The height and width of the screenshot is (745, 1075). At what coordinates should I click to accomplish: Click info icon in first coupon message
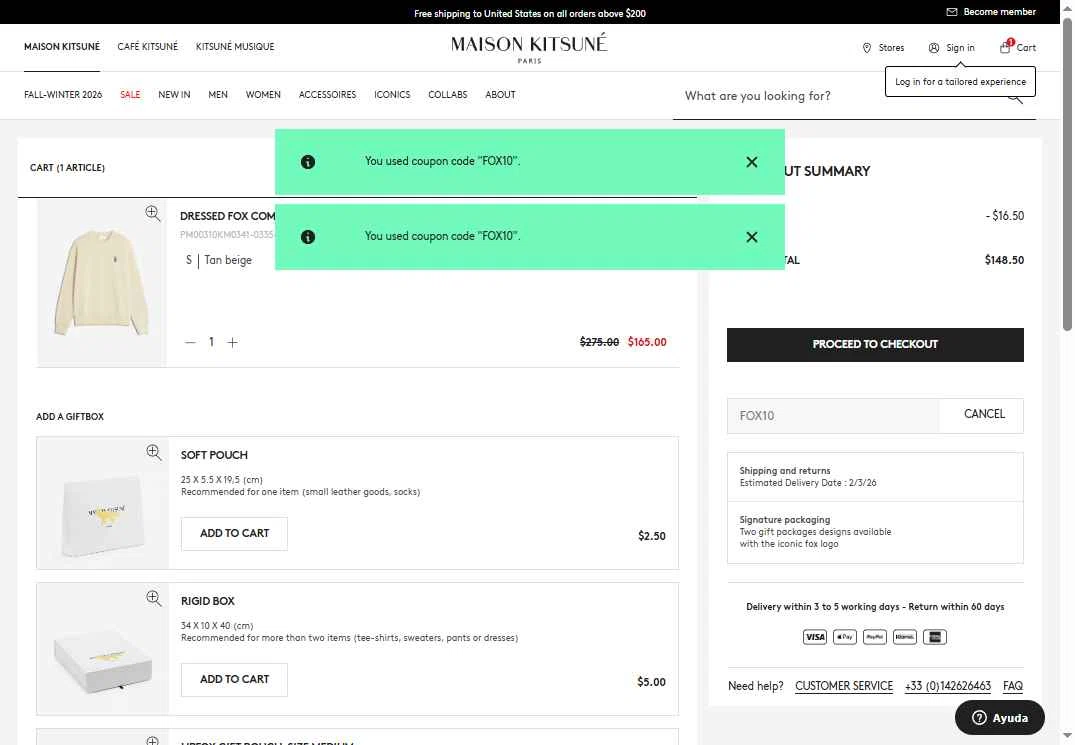[308, 162]
